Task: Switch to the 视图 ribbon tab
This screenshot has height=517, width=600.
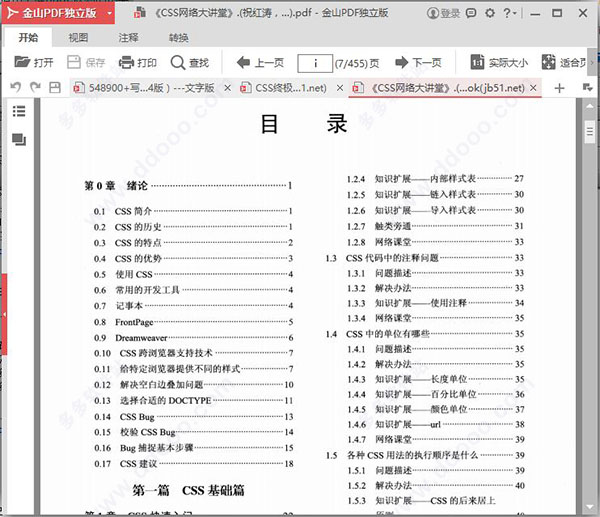Action: click(x=78, y=38)
